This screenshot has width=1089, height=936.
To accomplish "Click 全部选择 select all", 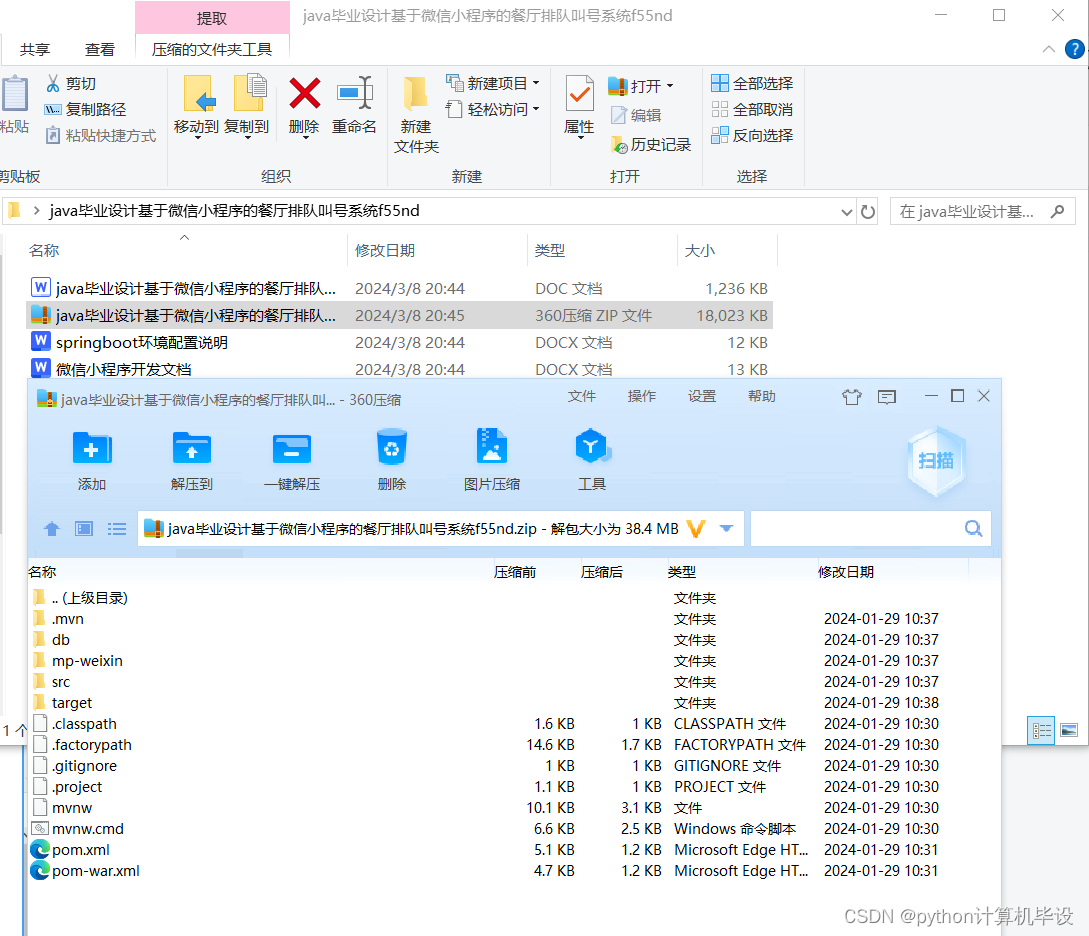I will [752, 83].
